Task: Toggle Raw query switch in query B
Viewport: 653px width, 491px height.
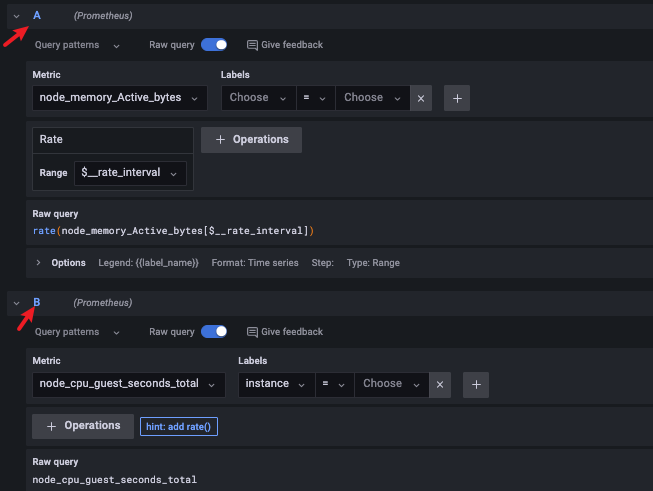Action: pos(214,331)
